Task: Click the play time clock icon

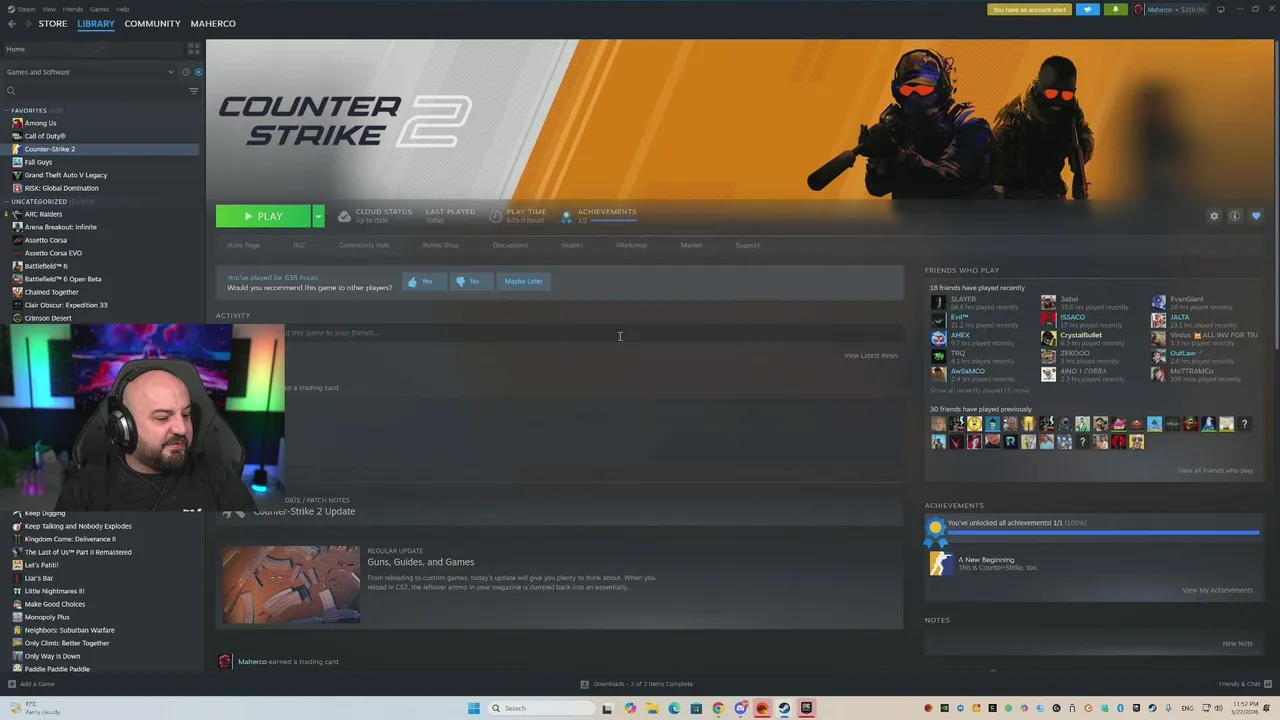Action: (496, 216)
